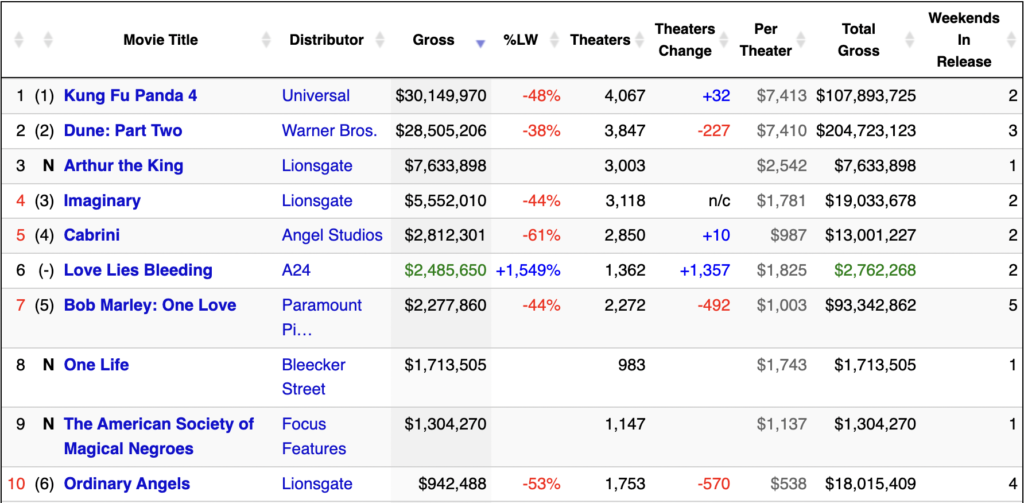Open the Dune: Part Two movie link
Screen dimensions: 1024x503
[123, 131]
